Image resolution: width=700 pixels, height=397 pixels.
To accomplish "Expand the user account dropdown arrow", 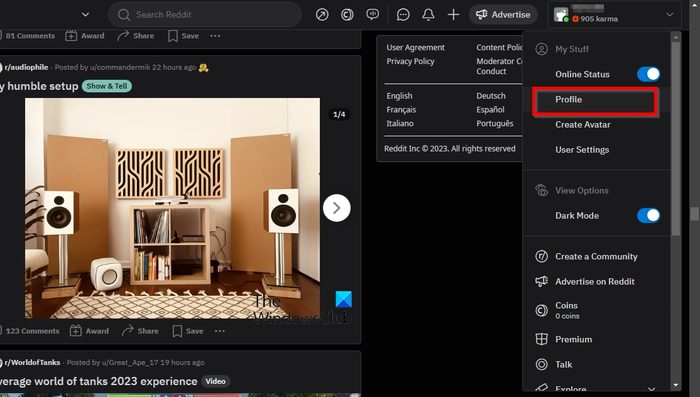I will tap(670, 15).
